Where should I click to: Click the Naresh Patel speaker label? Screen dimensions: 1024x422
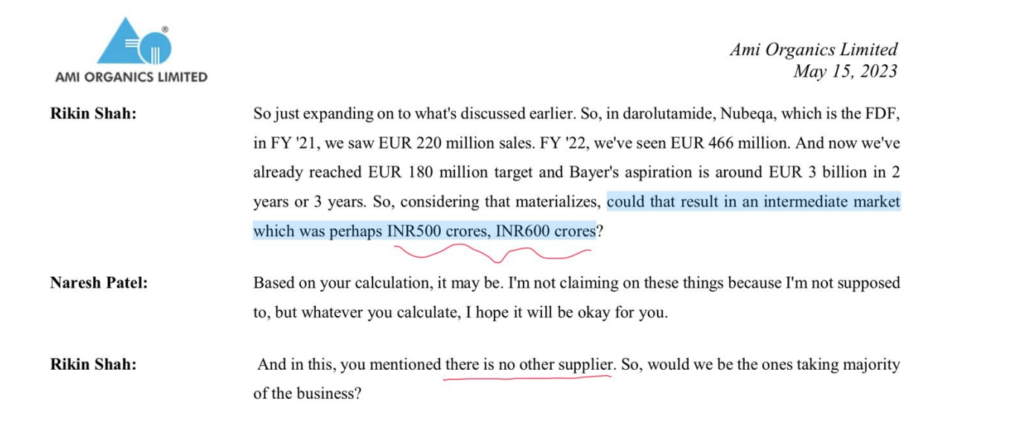(x=99, y=282)
